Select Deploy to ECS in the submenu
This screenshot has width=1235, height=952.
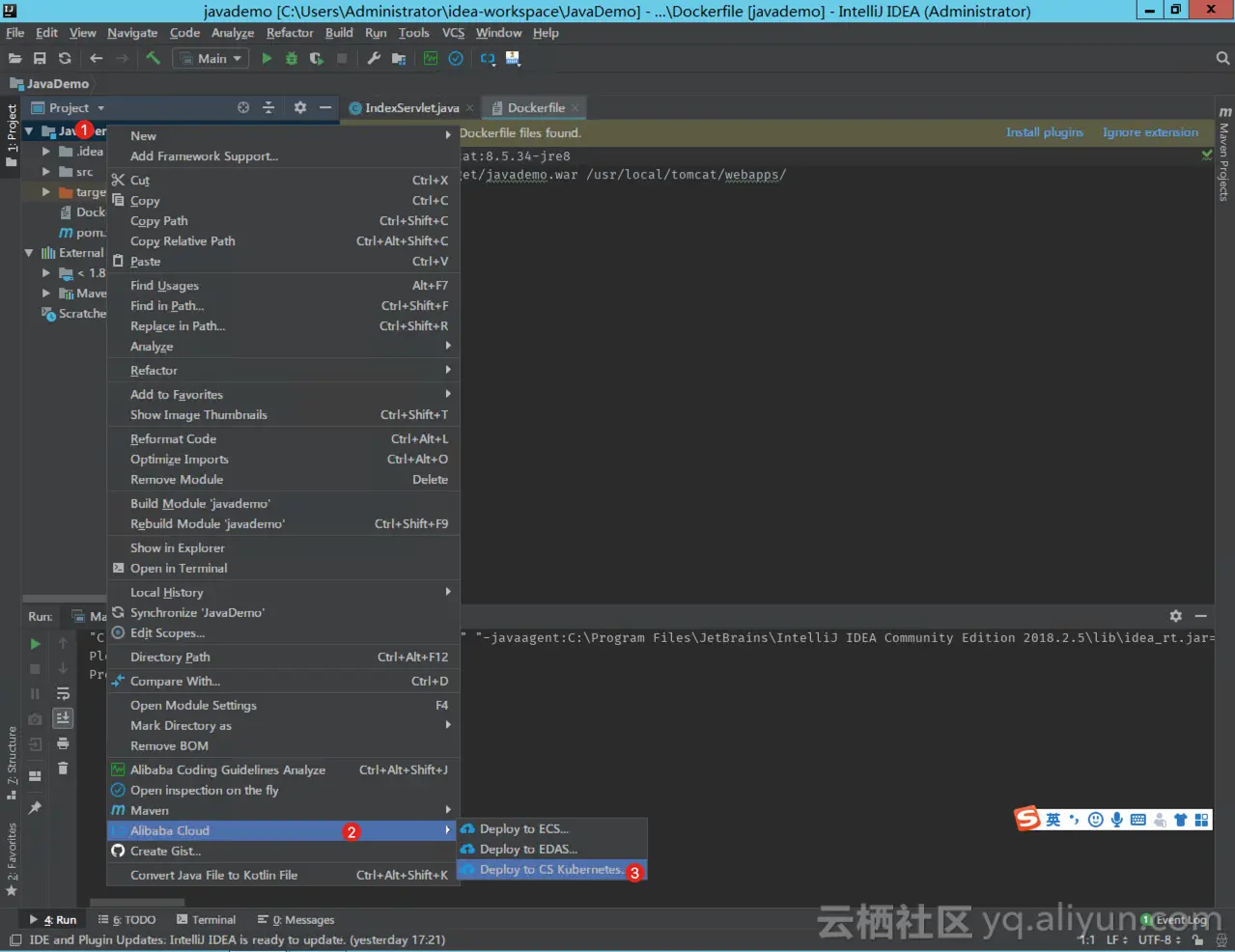(x=552, y=829)
